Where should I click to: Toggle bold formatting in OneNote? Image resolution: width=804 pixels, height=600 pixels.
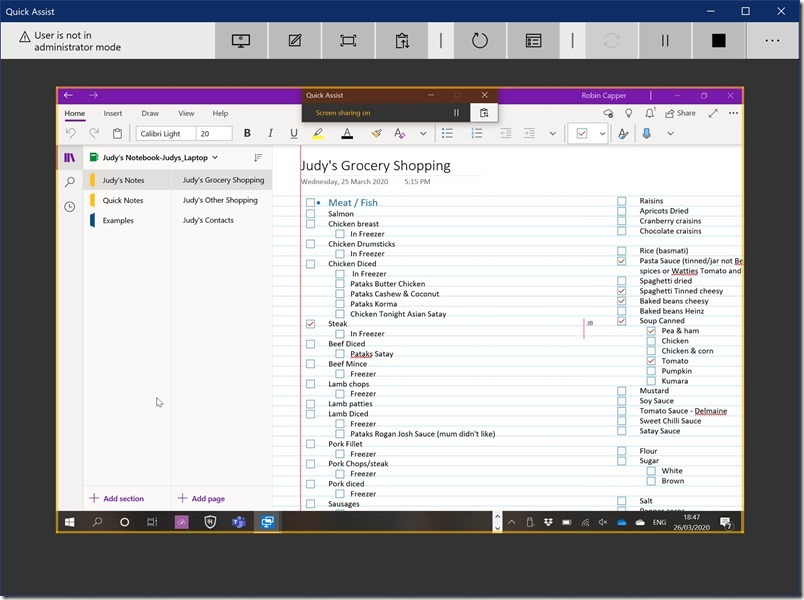[x=247, y=133]
